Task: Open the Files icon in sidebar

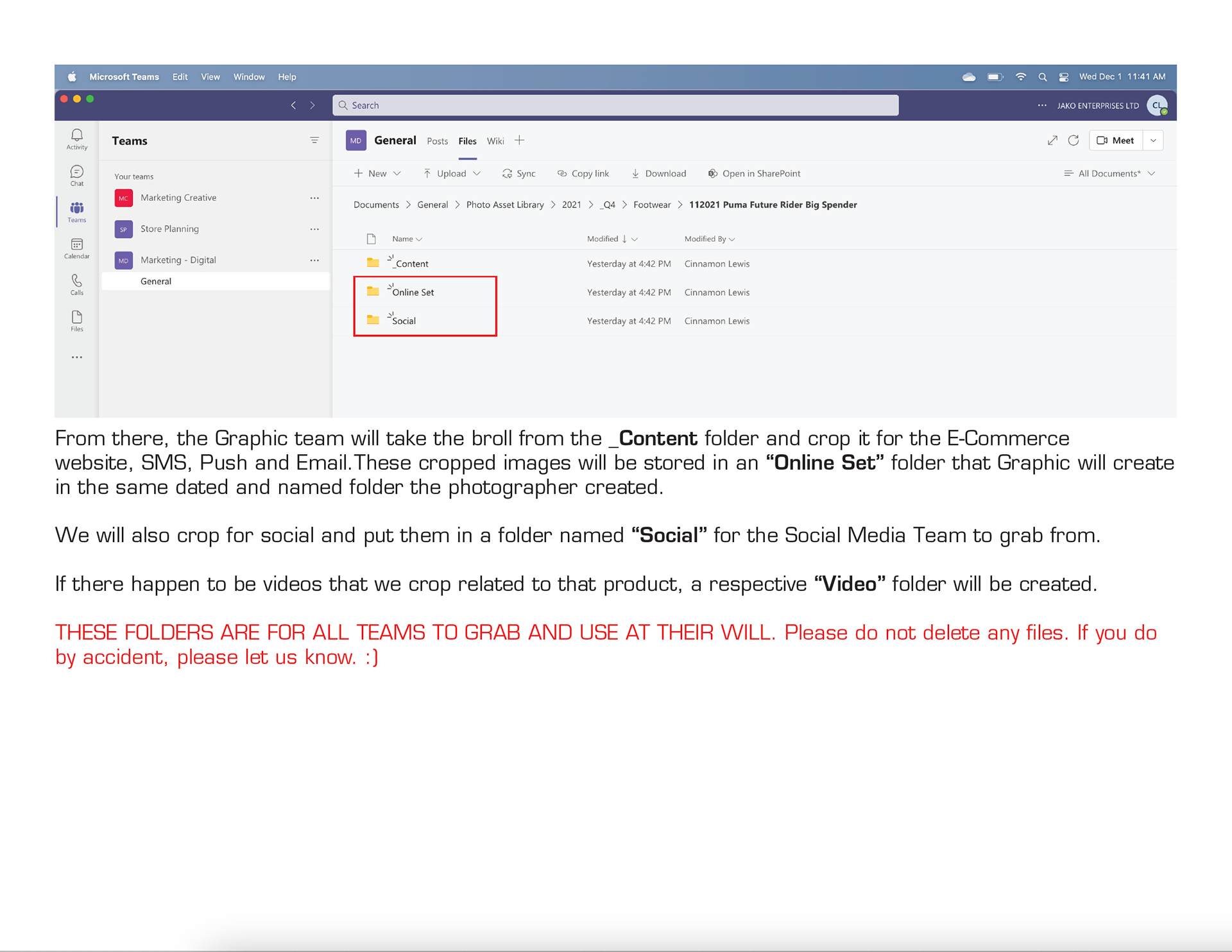Action: [x=77, y=321]
